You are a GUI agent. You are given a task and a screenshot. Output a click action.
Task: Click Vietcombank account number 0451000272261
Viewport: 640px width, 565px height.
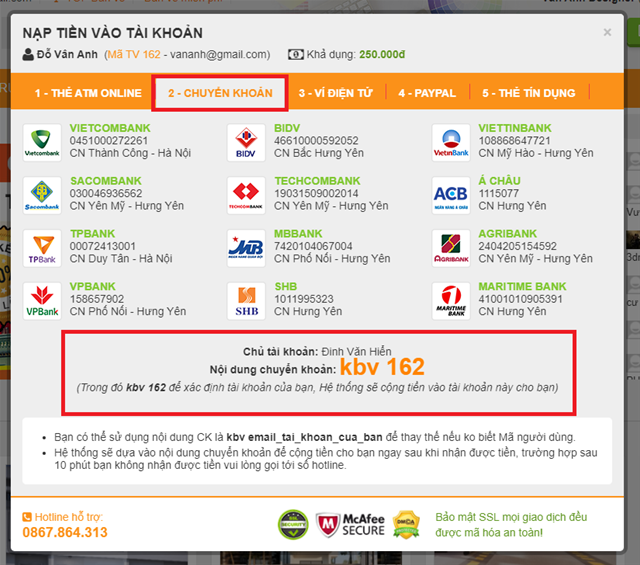108,141
